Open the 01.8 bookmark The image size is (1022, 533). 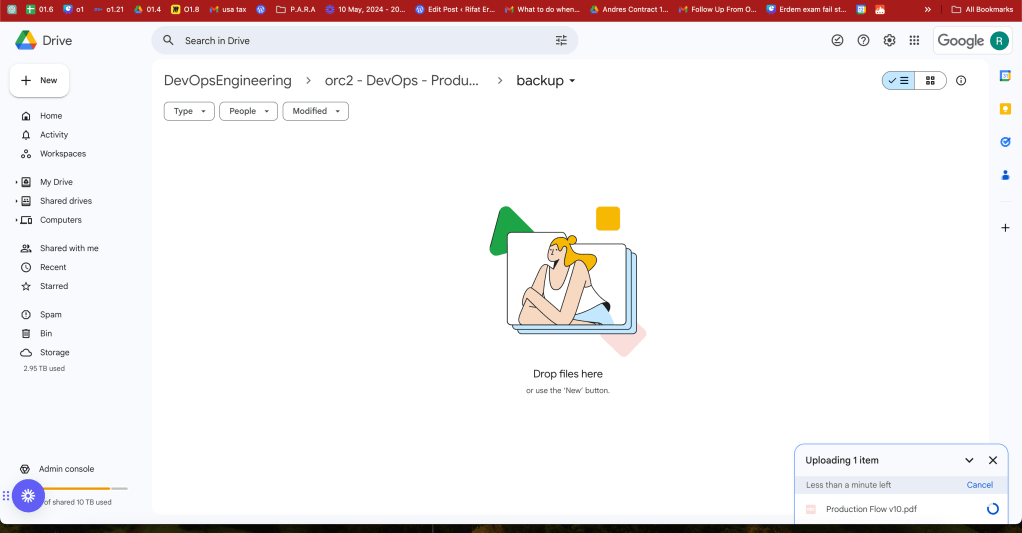pyautogui.click(x=185, y=10)
